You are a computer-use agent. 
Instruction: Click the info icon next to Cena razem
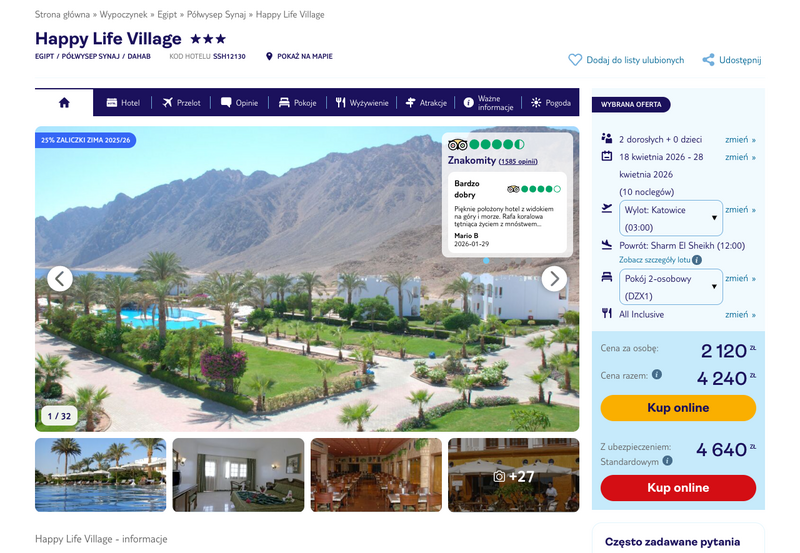pyautogui.click(x=657, y=374)
